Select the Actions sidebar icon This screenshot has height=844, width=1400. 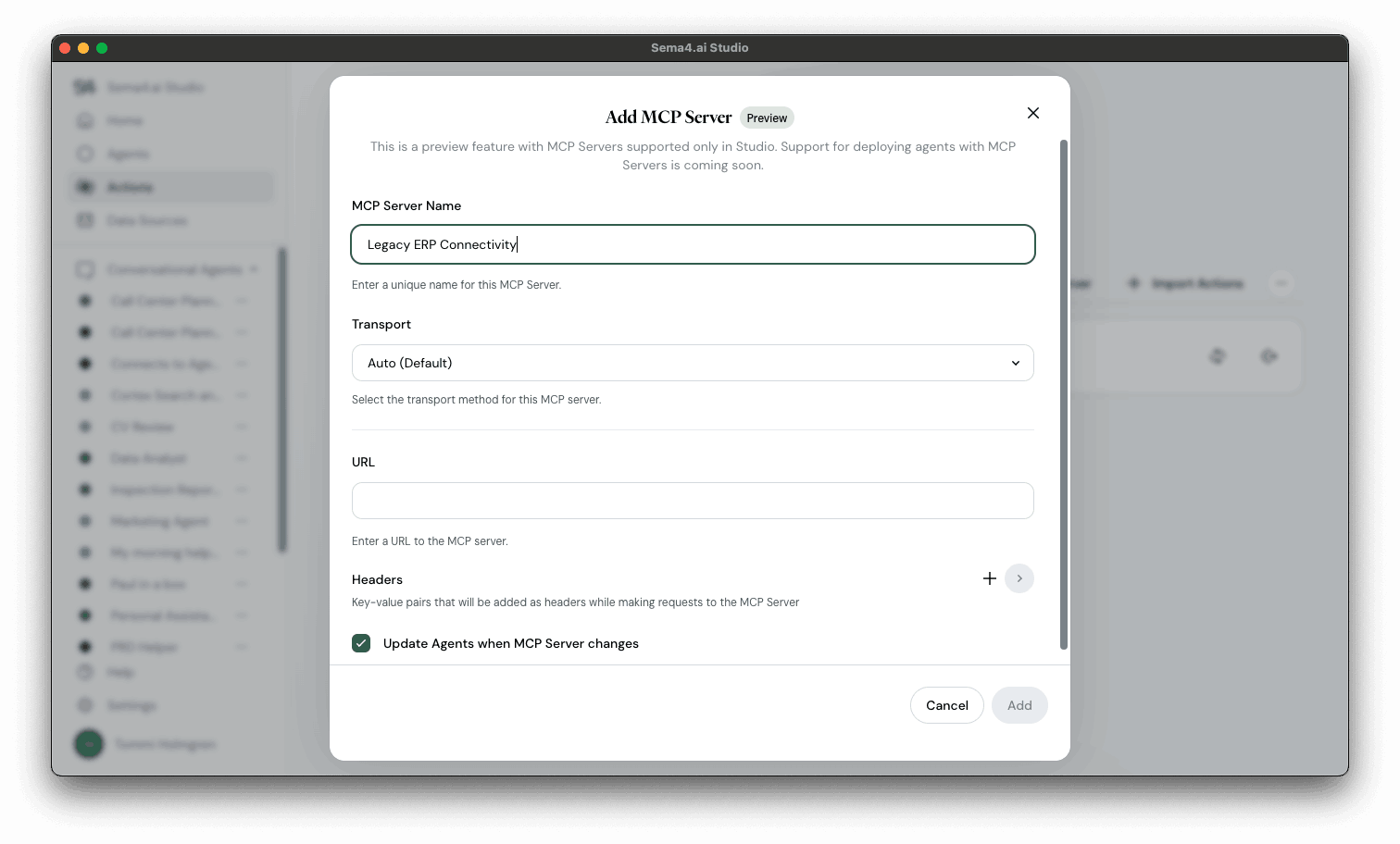pos(85,187)
